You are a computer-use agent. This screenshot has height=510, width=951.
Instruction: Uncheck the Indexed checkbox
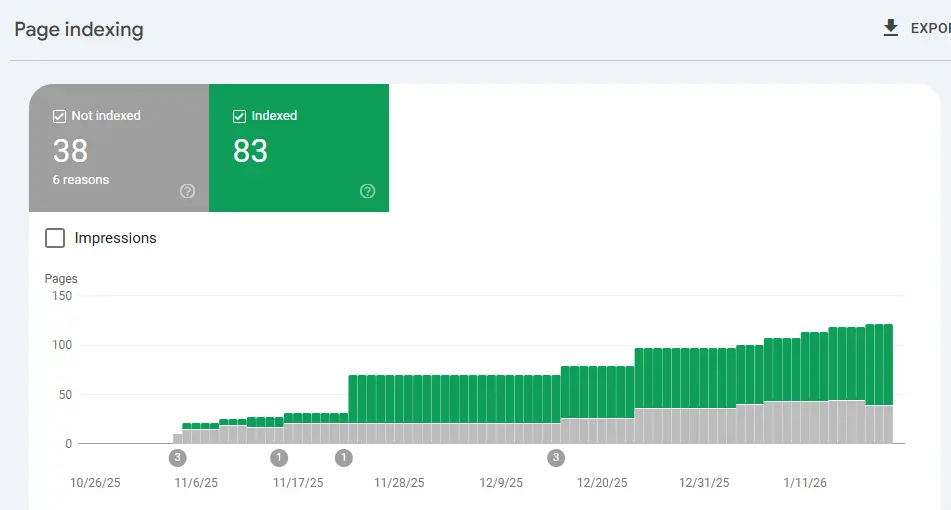240,116
